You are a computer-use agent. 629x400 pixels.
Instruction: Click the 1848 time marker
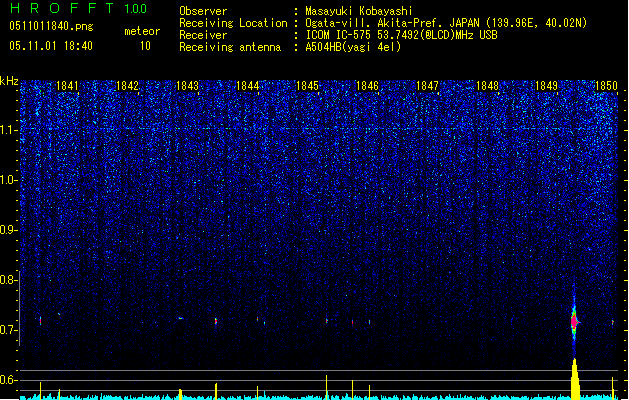click(487, 86)
